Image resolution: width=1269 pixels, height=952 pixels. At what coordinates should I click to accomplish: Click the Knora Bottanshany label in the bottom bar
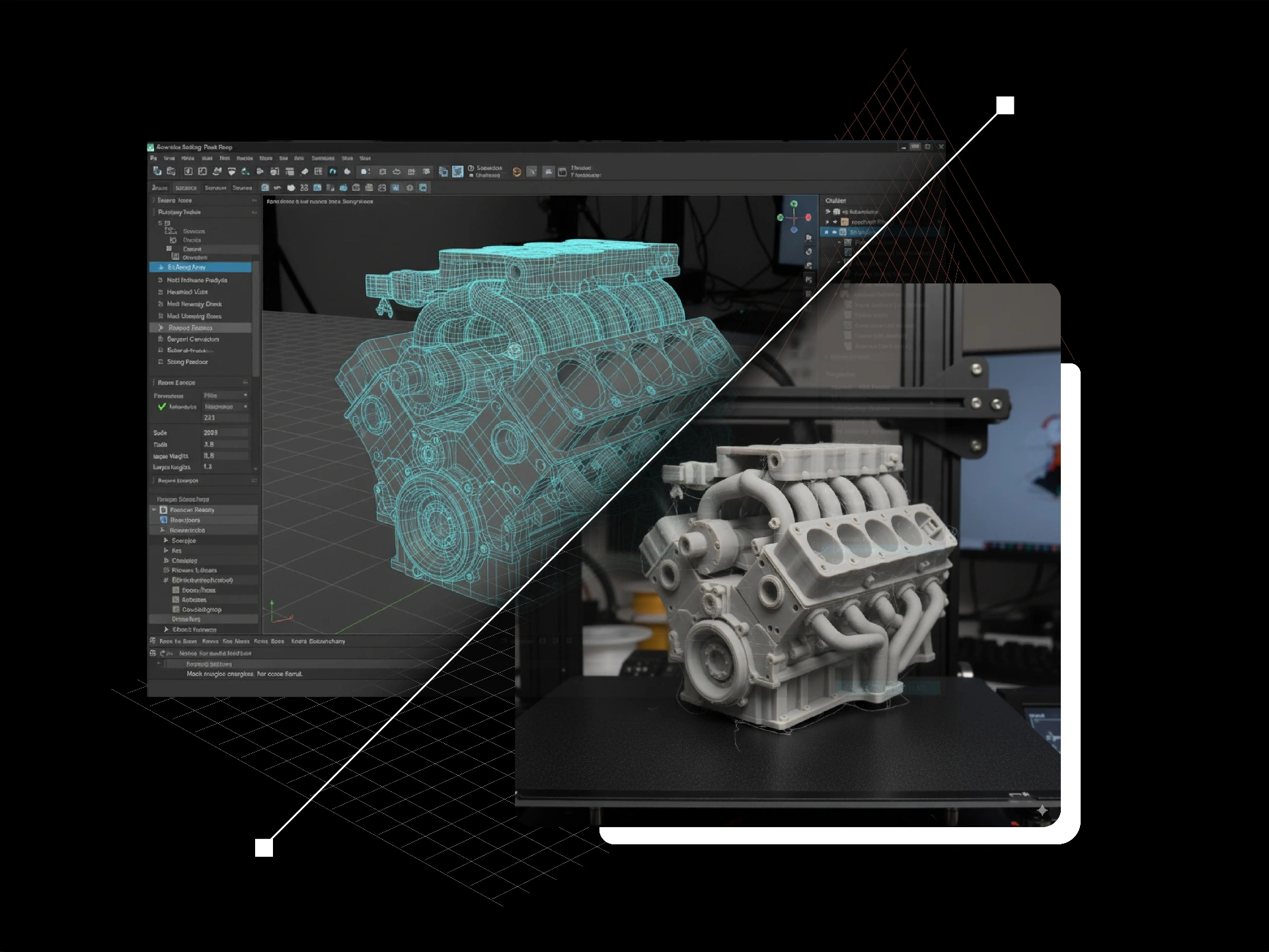pyautogui.click(x=318, y=641)
